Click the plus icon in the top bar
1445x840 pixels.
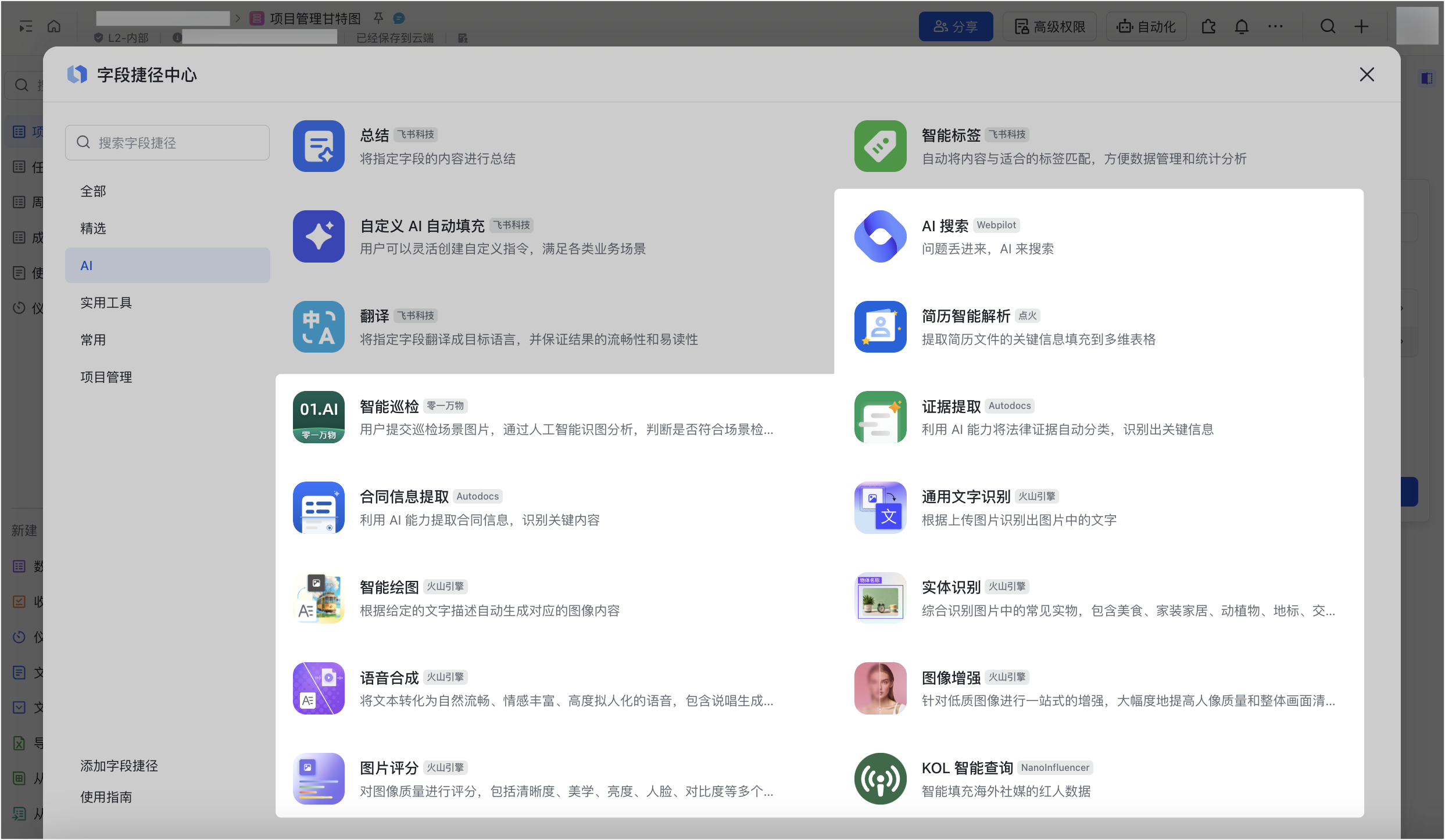1361,27
